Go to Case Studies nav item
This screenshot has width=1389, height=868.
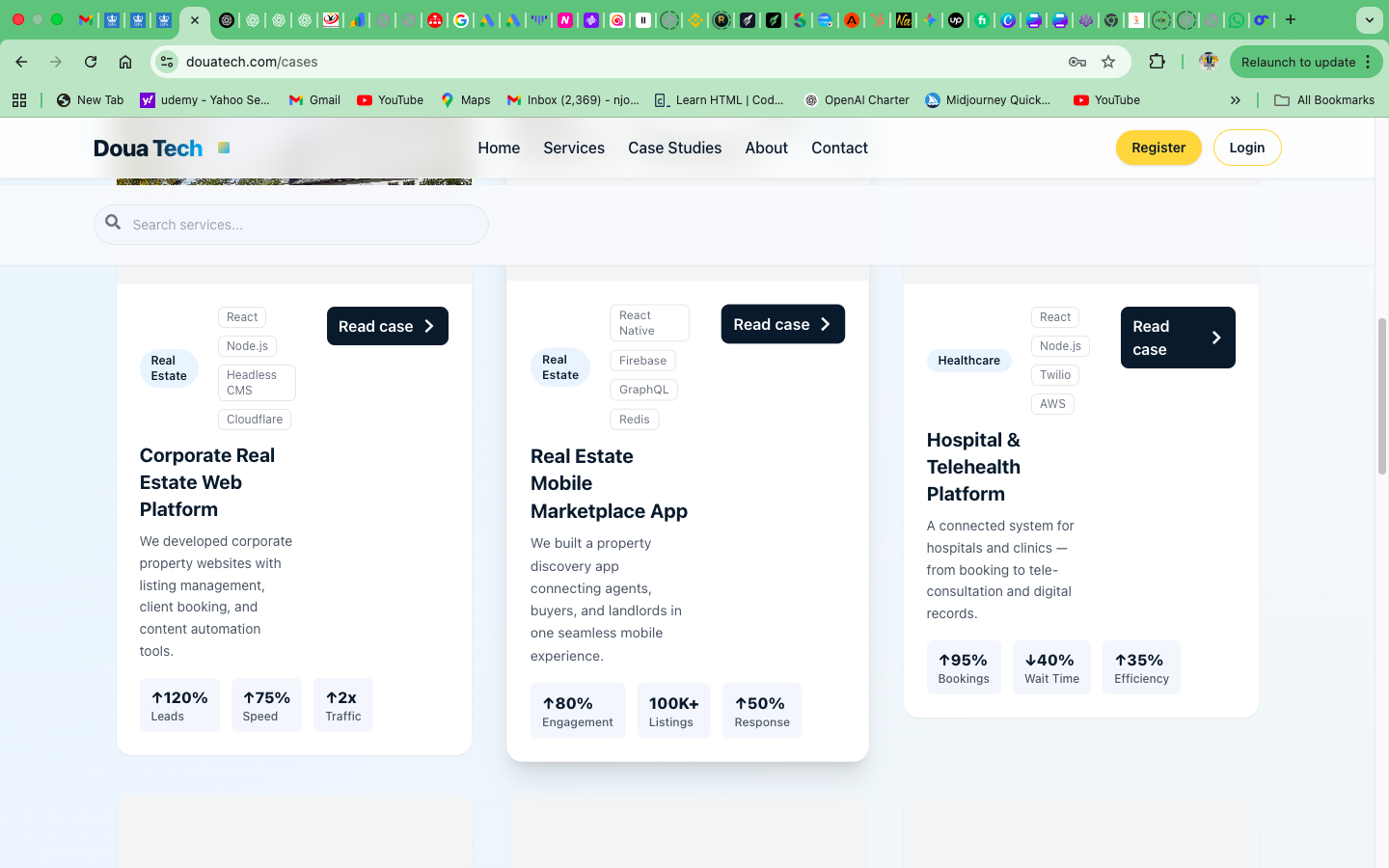point(674,148)
